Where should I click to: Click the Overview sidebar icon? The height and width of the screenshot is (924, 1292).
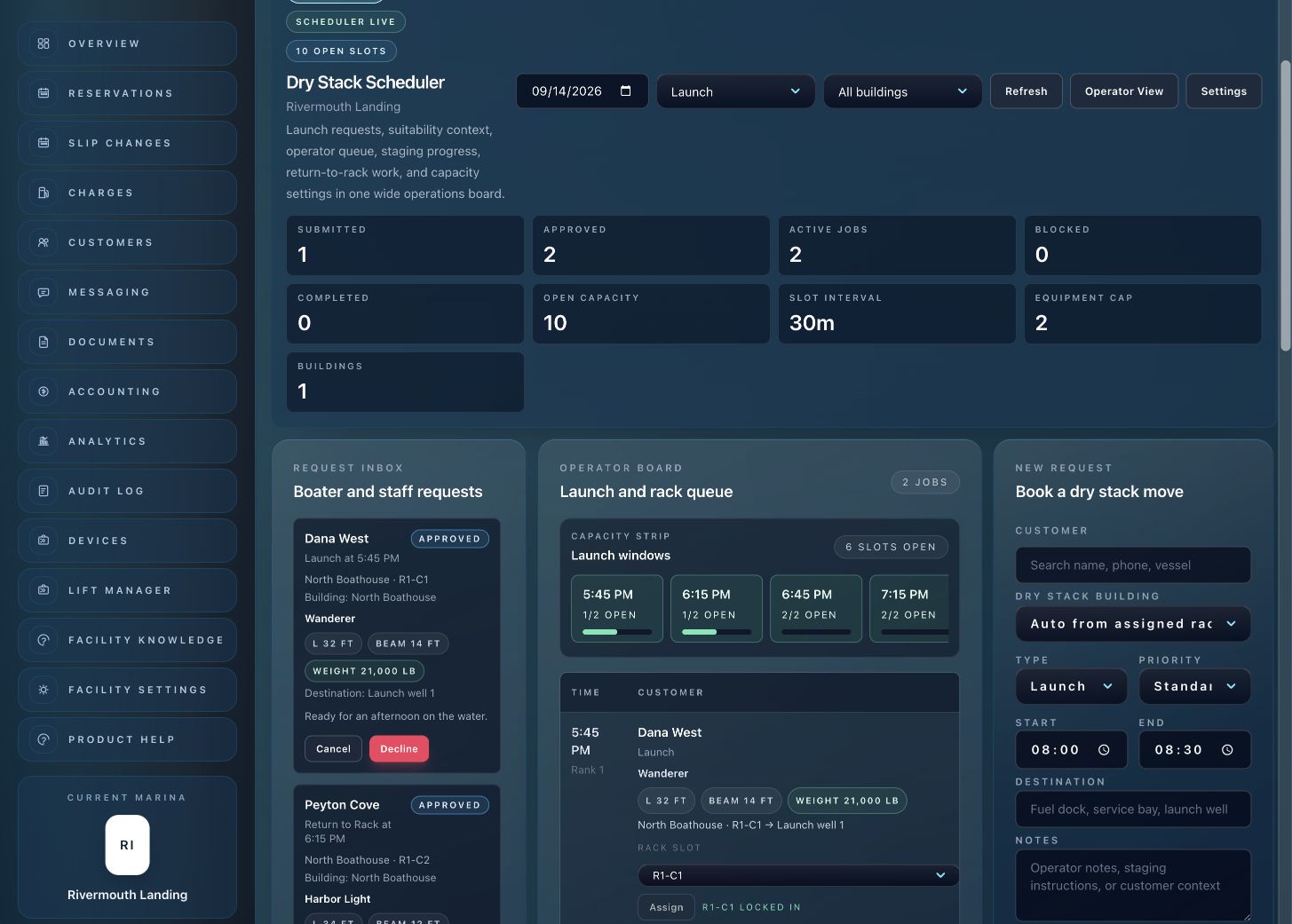pyautogui.click(x=44, y=43)
